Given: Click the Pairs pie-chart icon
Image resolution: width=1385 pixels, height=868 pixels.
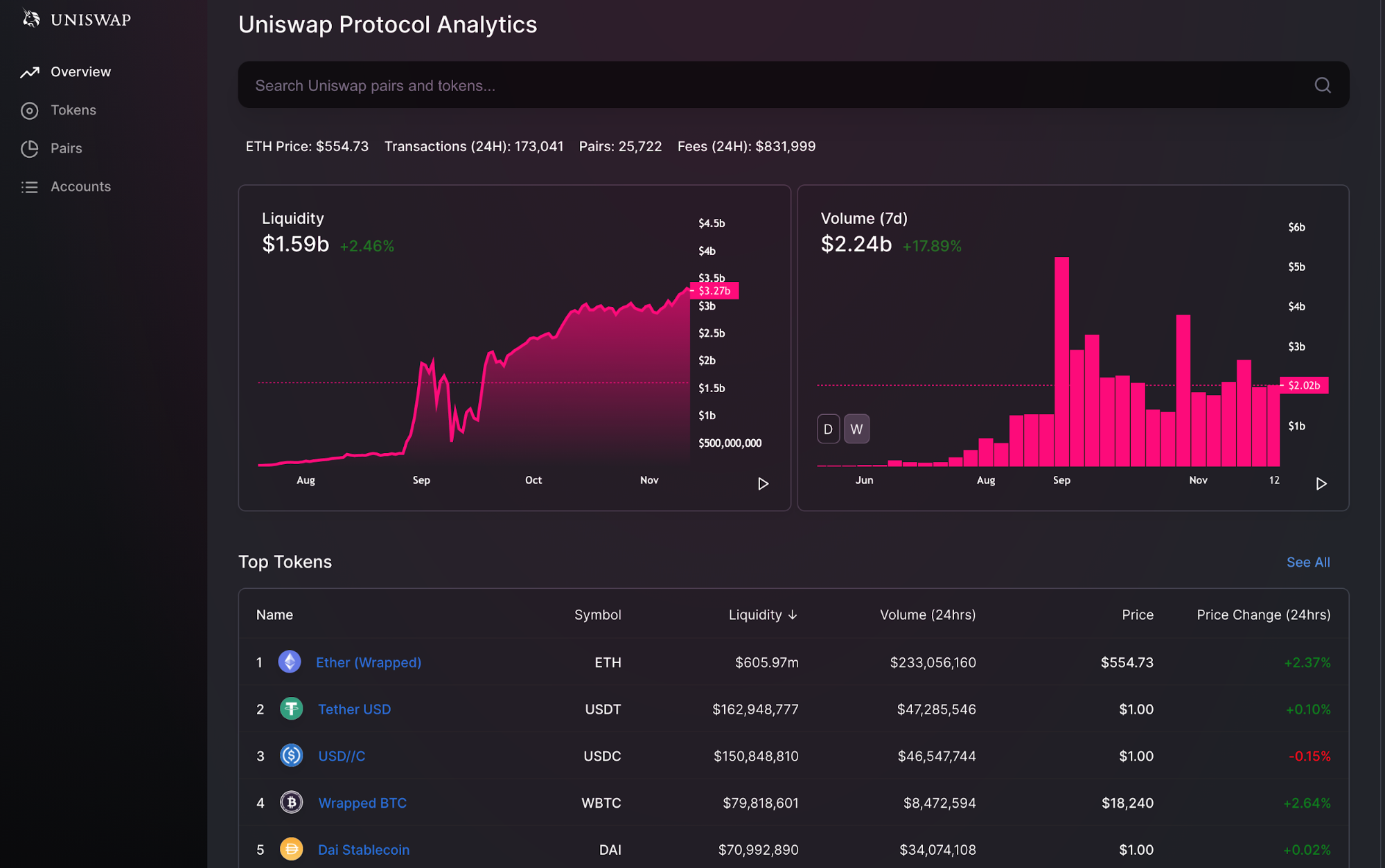Looking at the screenshot, I should click(x=30, y=148).
